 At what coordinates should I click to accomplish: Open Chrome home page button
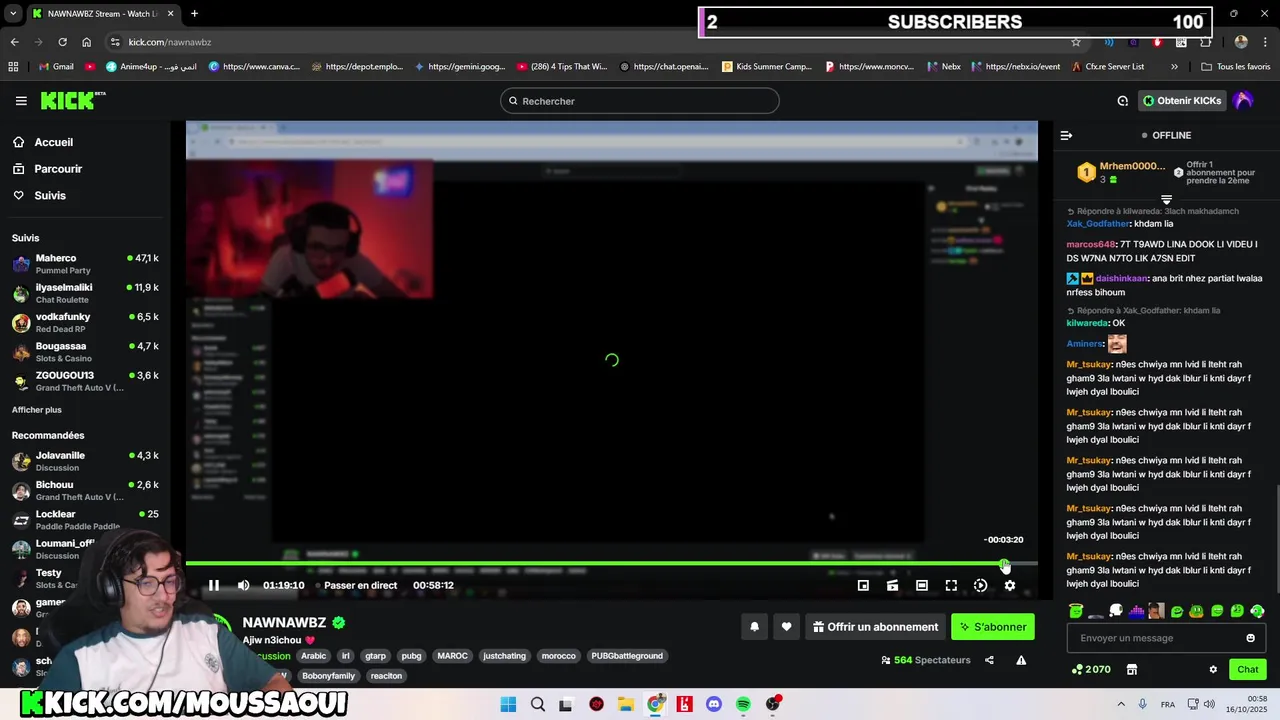point(86,42)
